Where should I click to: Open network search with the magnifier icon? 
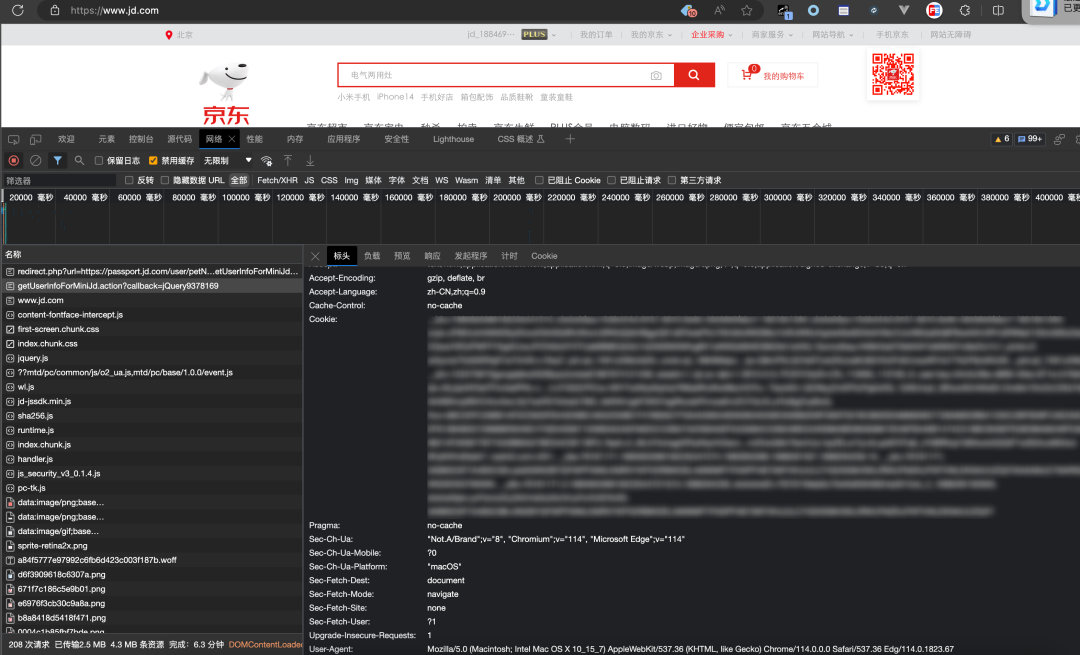tap(79, 160)
